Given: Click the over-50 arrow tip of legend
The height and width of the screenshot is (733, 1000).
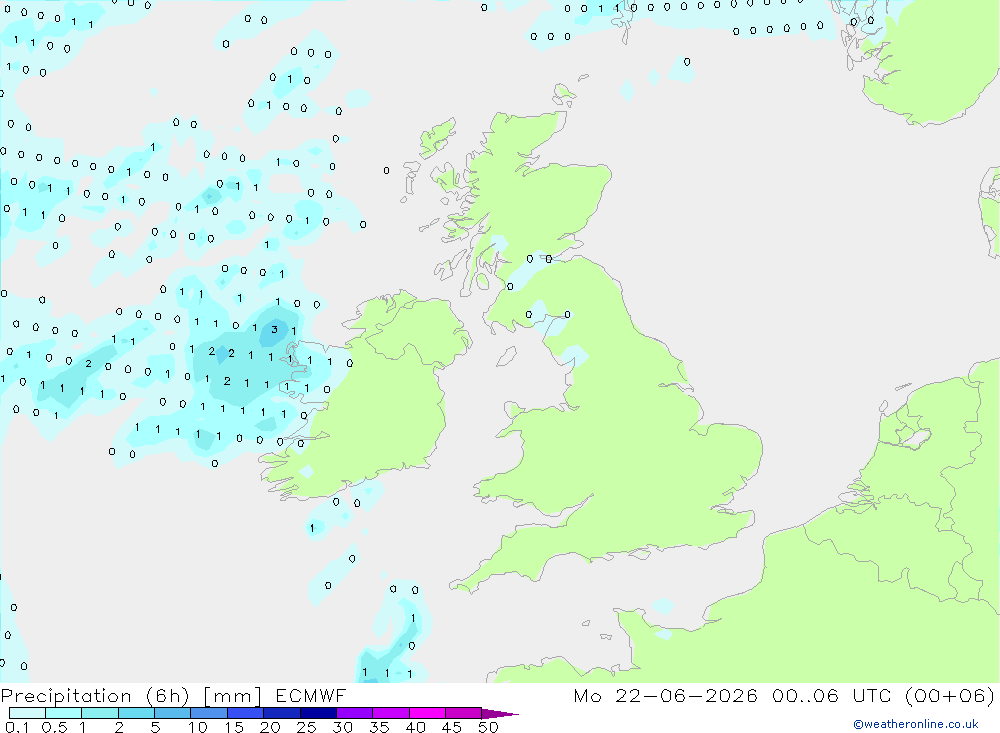Looking at the screenshot, I should (x=500, y=714).
